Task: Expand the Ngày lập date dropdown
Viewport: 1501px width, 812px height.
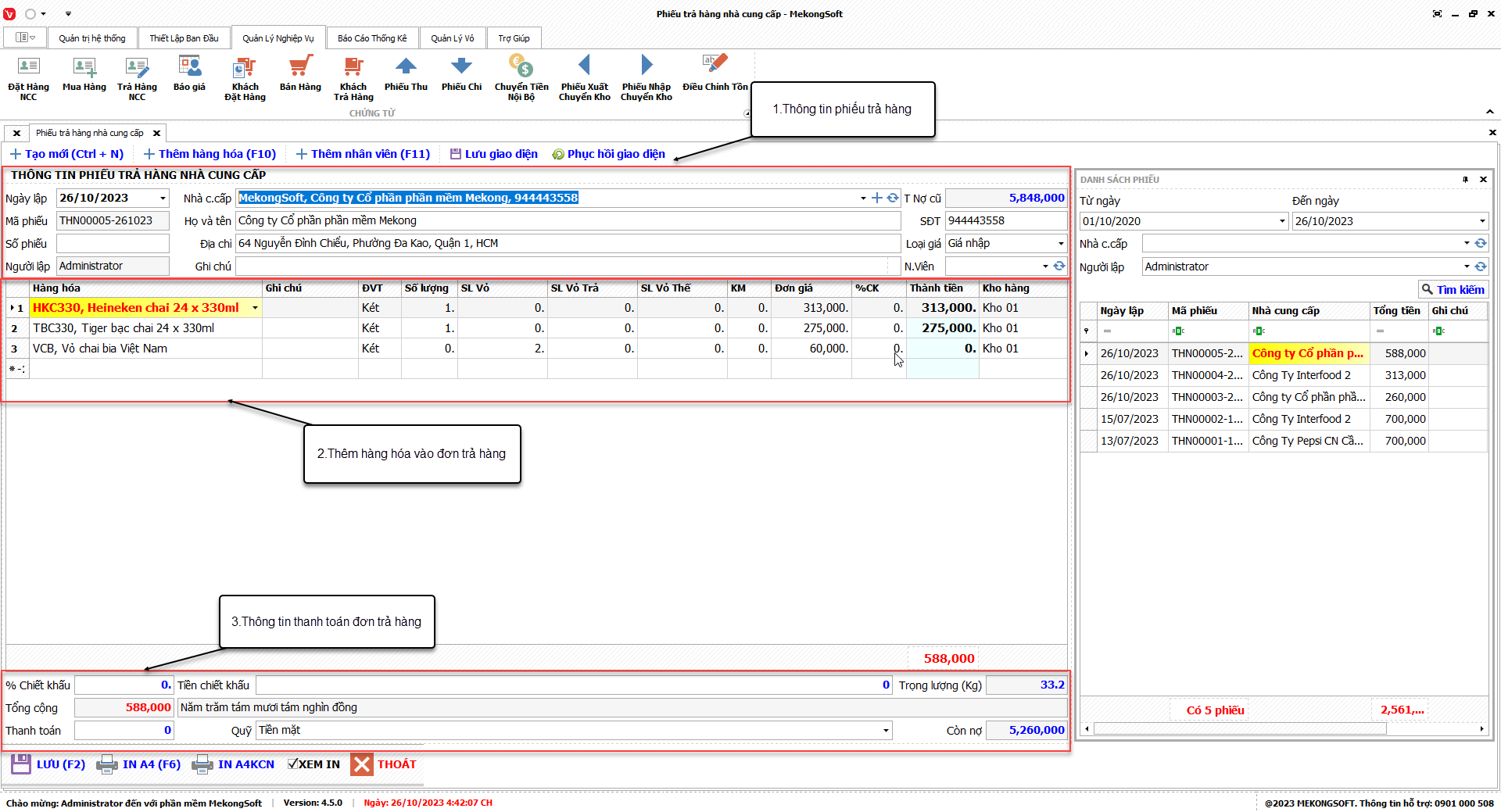Action: [163, 199]
